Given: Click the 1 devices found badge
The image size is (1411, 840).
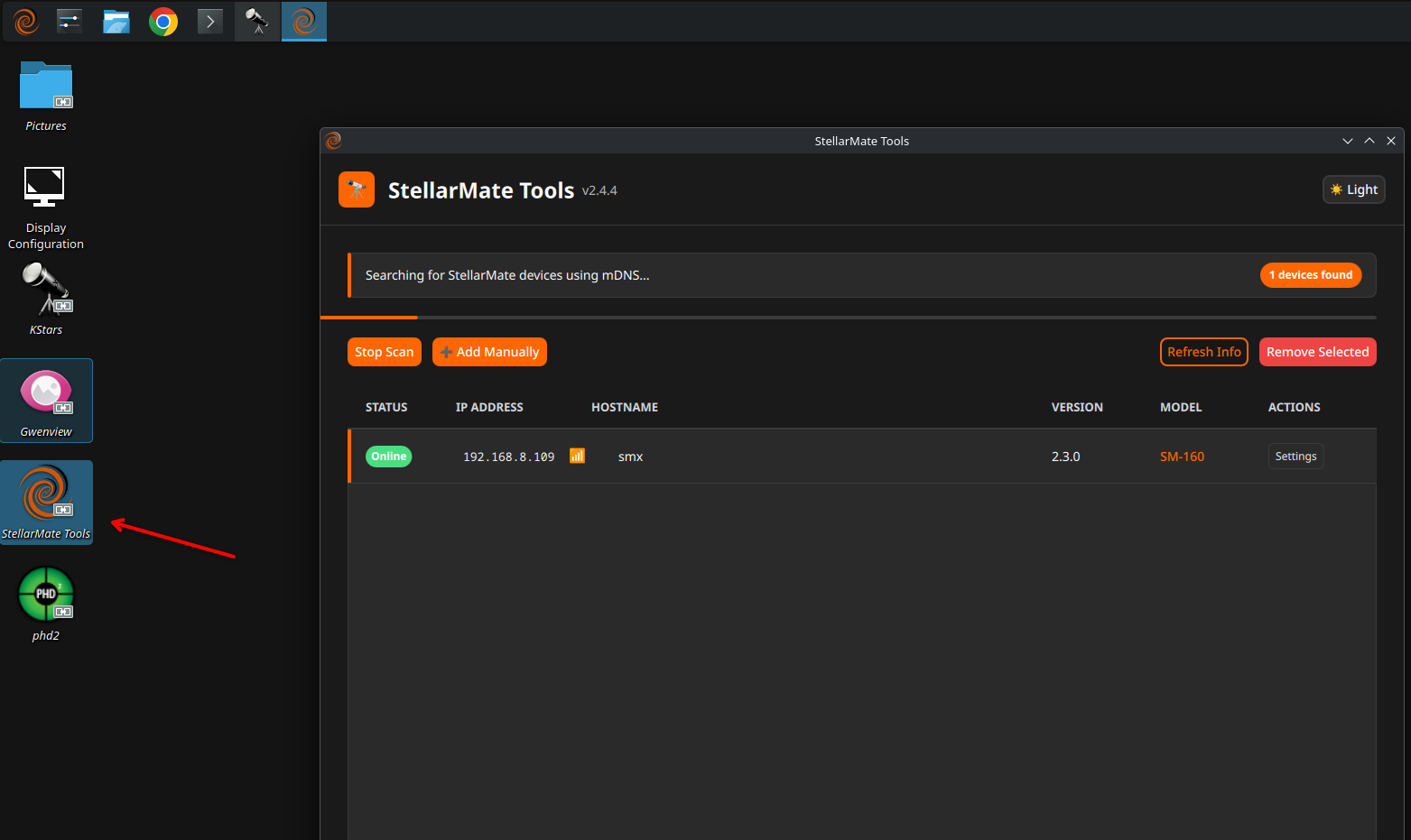Looking at the screenshot, I should [1311, 275].
